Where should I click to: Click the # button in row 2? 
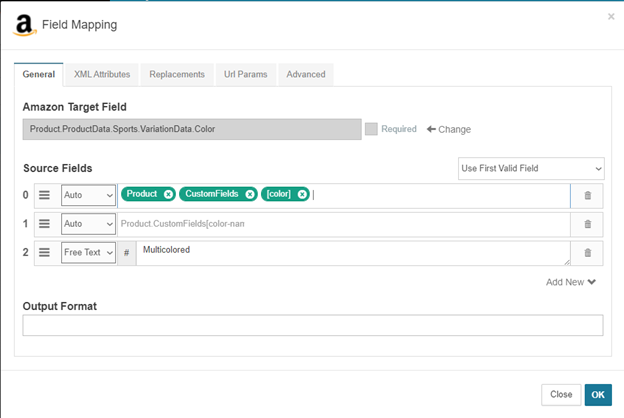[x=127, y=252]
